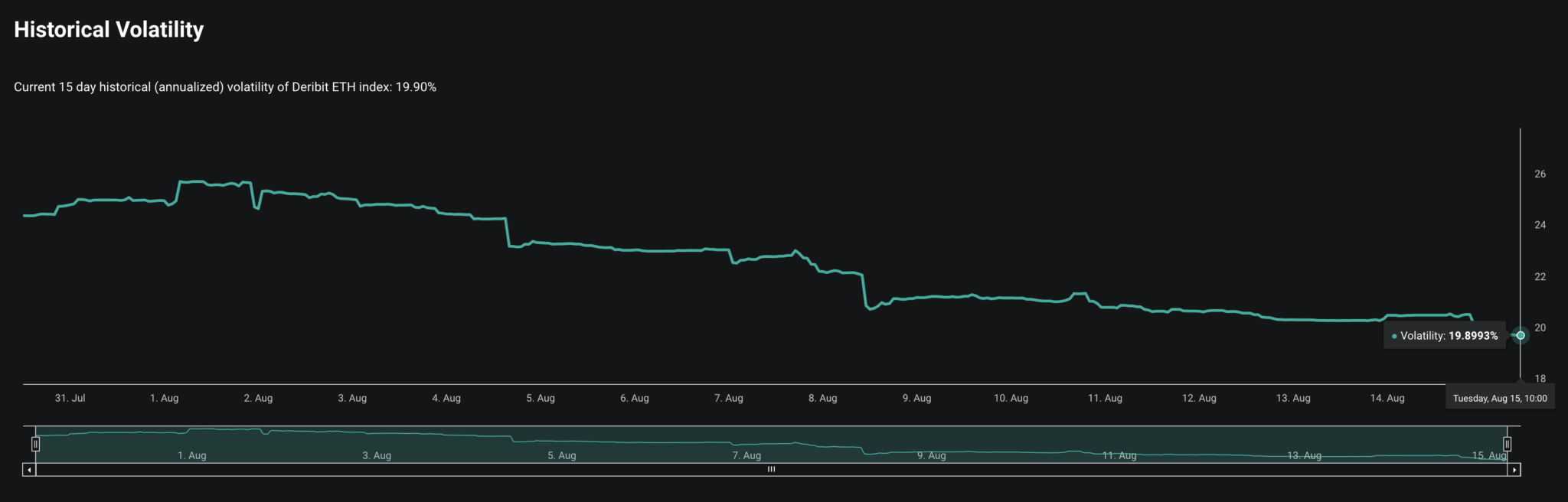Select 31. Jul on the x-axis

coord(70,398)
